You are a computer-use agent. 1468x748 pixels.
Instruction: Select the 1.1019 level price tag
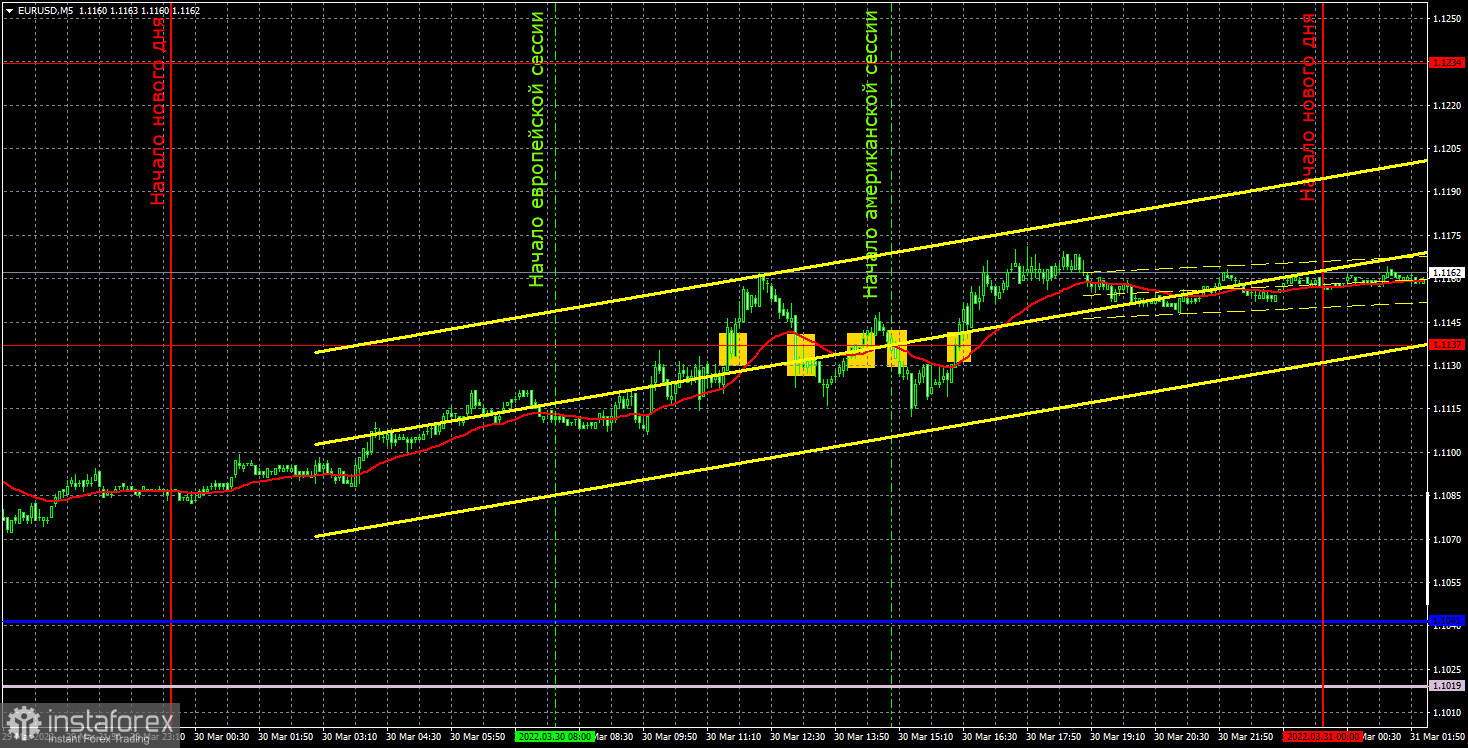[x=1447, y=686]
